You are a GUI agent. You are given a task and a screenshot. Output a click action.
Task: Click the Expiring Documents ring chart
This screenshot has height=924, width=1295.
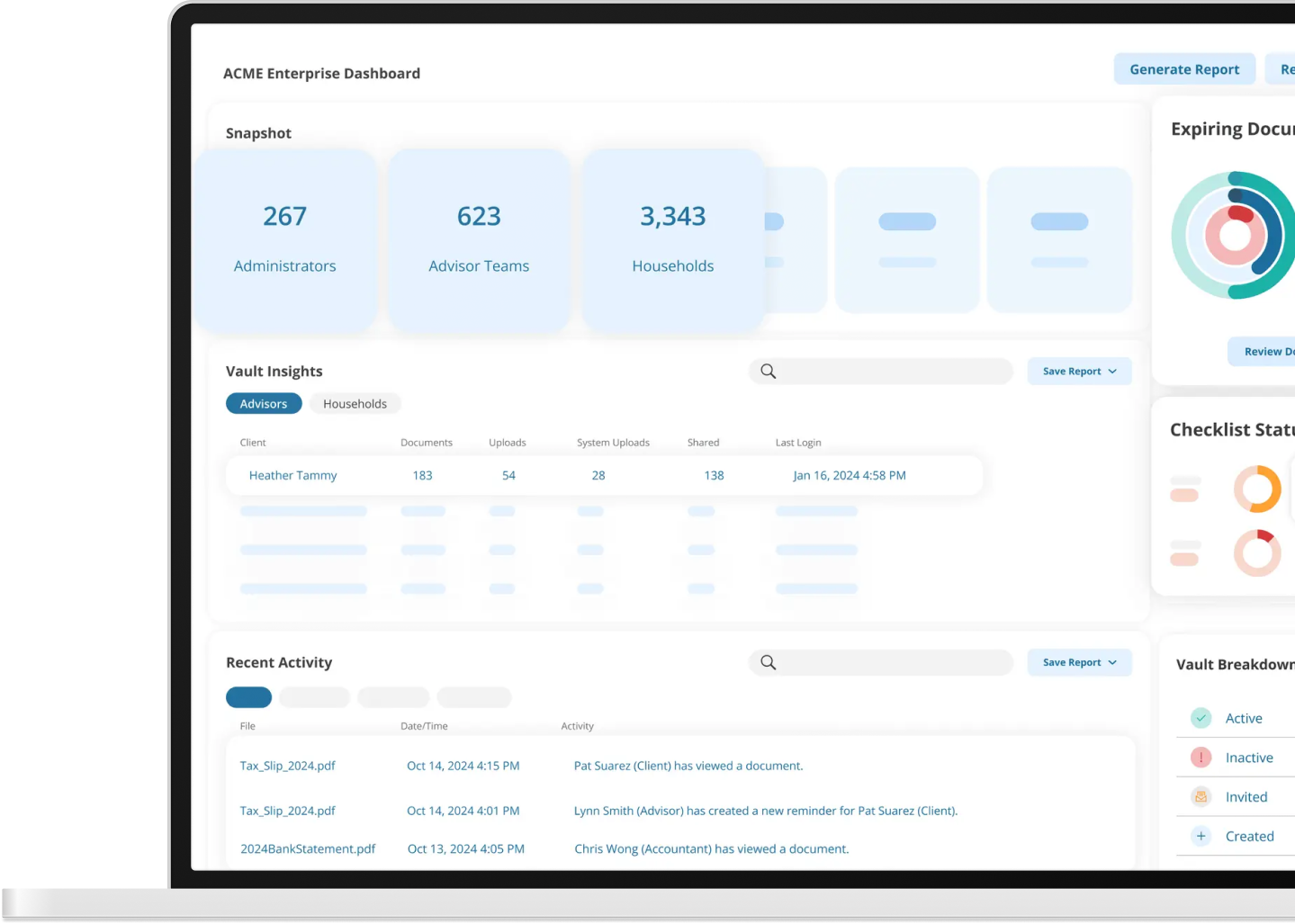pyautogui.click(x=1235, y=236)
